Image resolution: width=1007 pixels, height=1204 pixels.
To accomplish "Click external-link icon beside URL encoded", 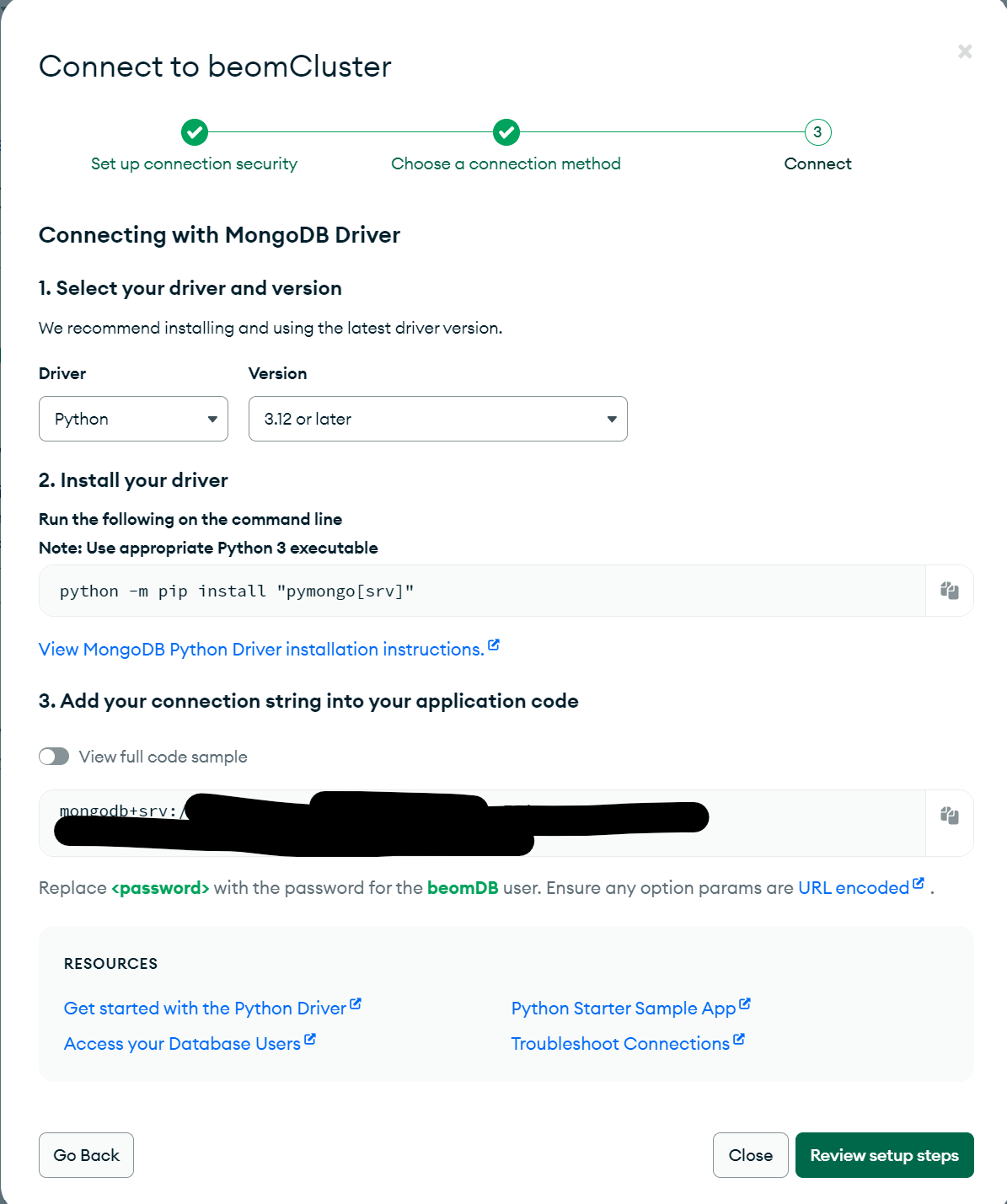I will [x=919, y=884].
